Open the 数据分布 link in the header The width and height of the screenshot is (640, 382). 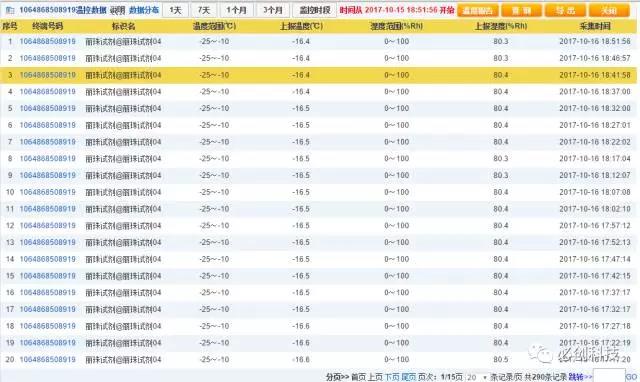[143, 10]
